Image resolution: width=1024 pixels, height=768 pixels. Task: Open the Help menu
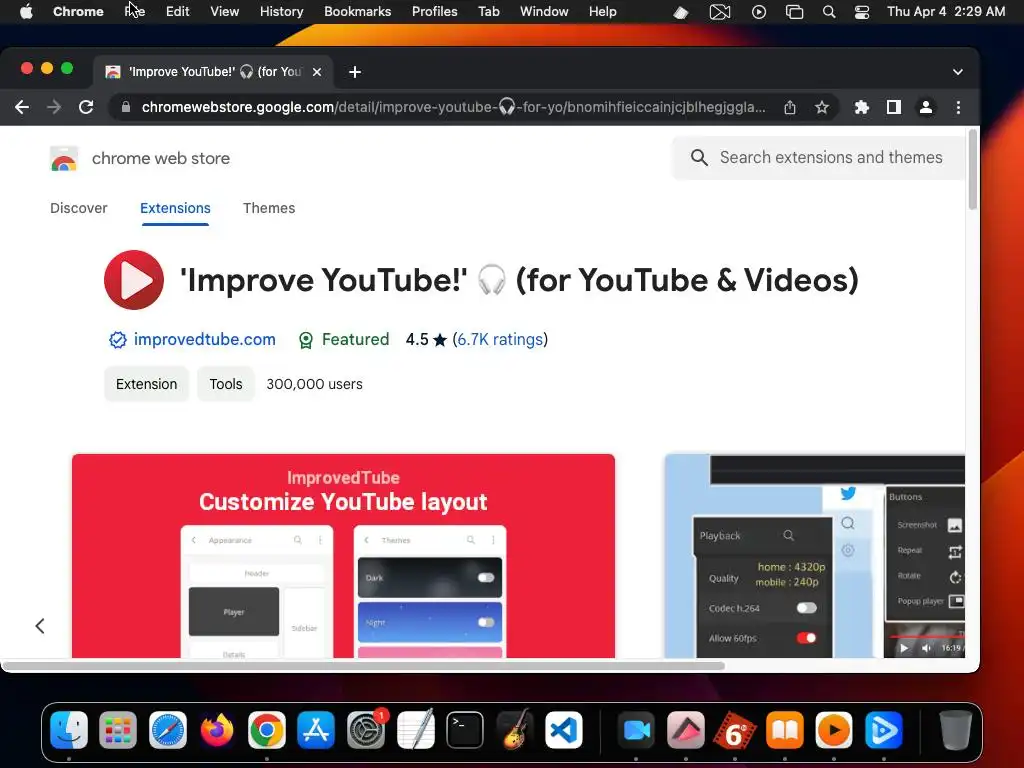pos(602,11)
